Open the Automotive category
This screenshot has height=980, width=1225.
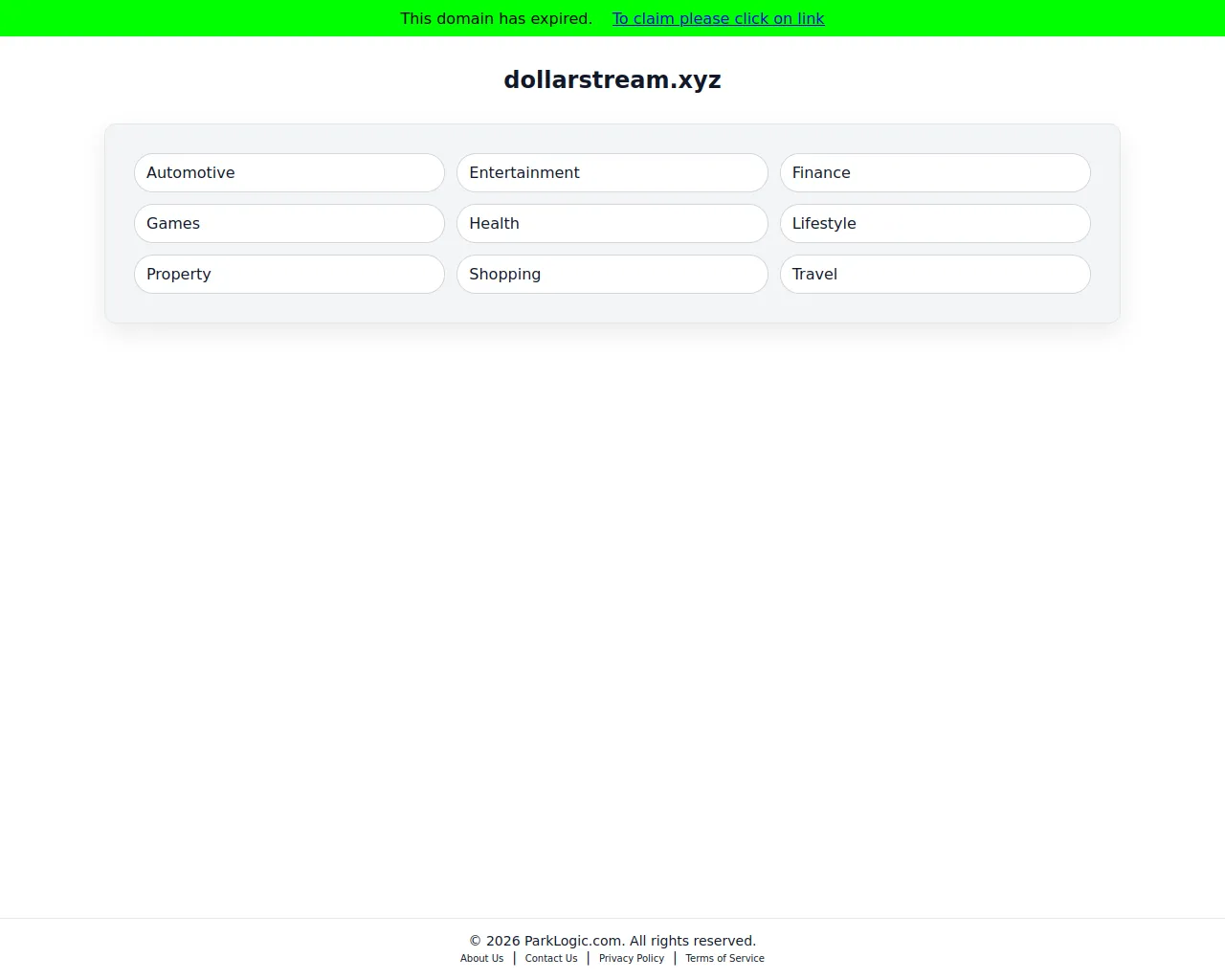point(289,172)
